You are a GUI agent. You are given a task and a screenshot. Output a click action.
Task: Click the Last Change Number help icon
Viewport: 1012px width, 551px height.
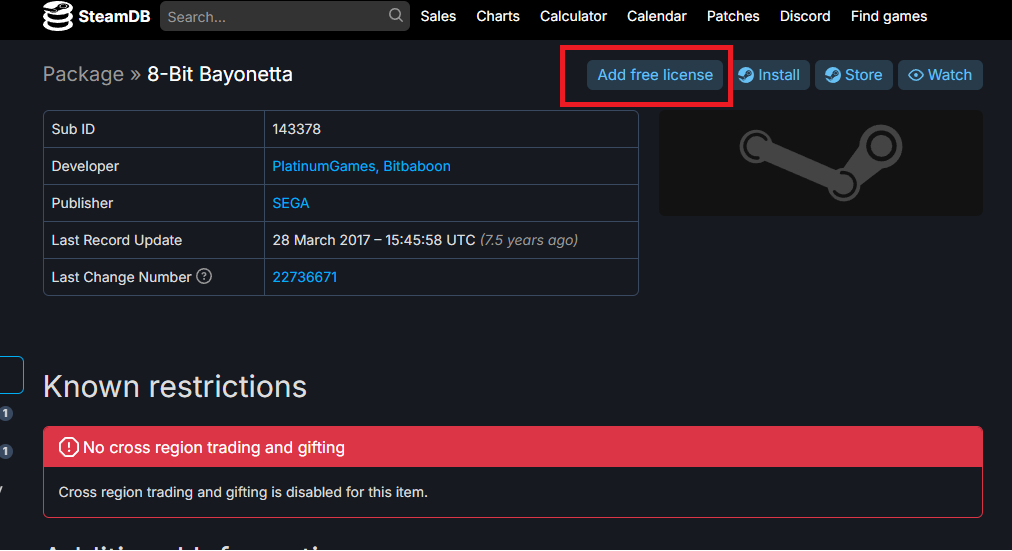[x=204, y=276]
